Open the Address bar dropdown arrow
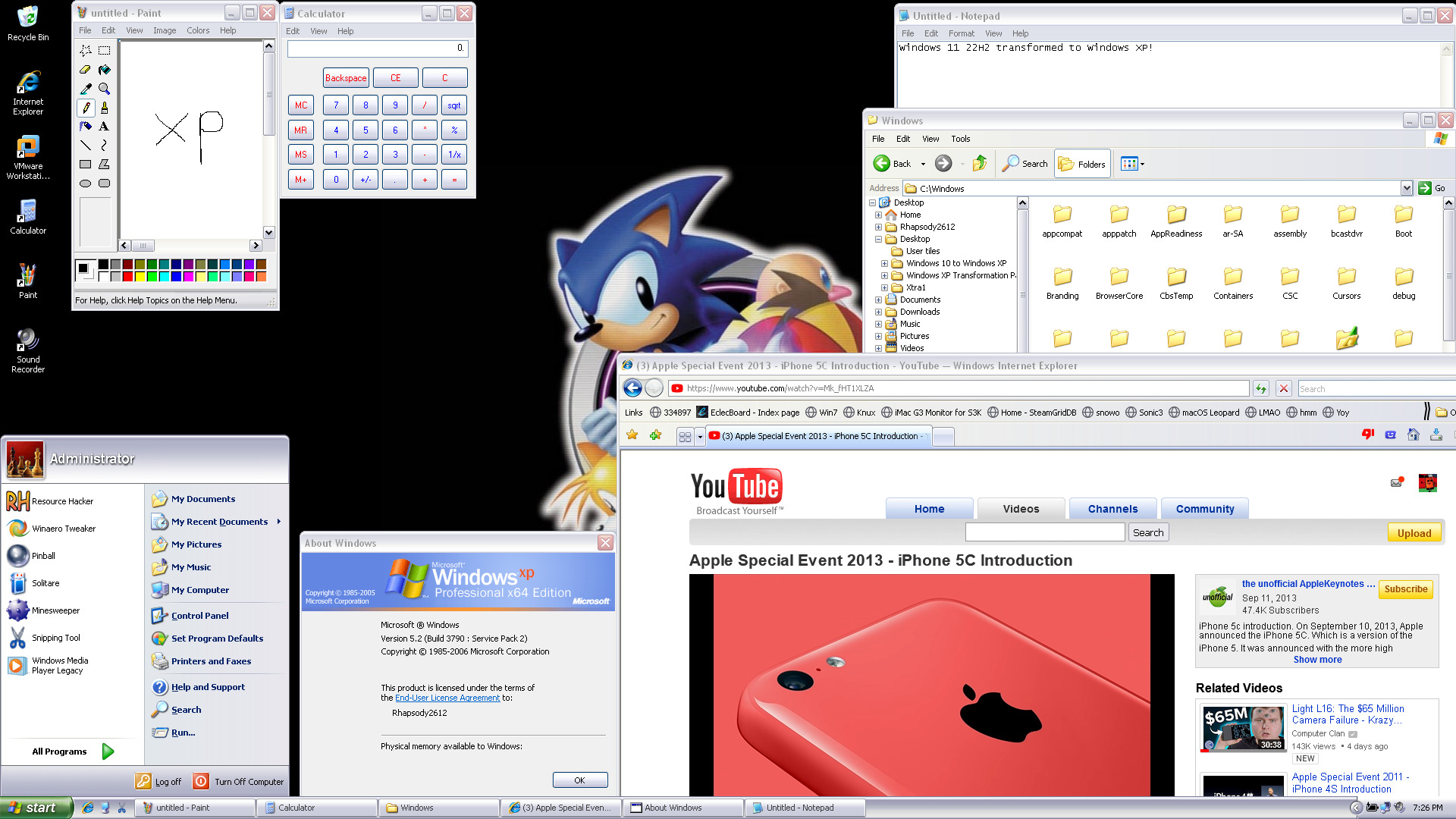 1407,188
